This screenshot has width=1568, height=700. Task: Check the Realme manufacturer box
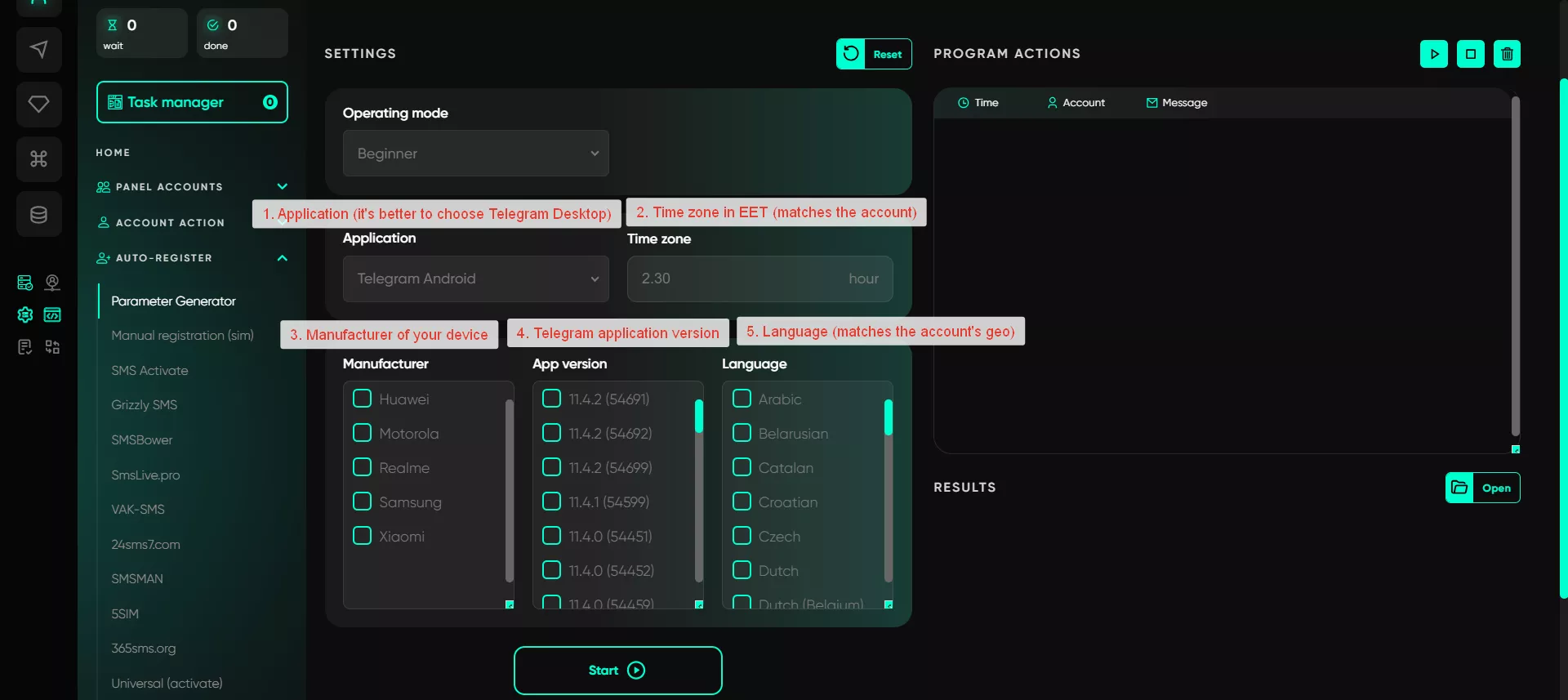coord(362,467)
